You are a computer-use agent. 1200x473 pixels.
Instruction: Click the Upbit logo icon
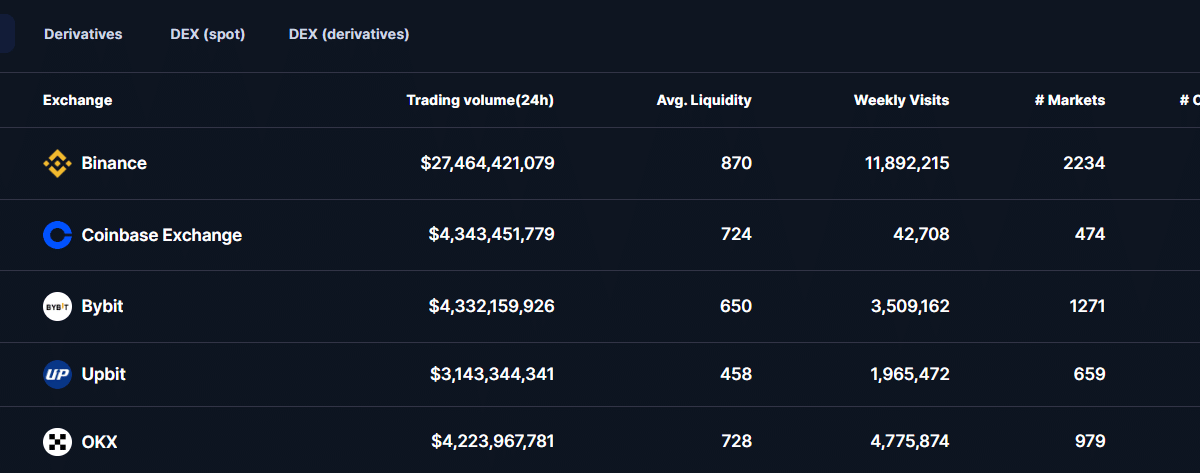pos(57,375)
